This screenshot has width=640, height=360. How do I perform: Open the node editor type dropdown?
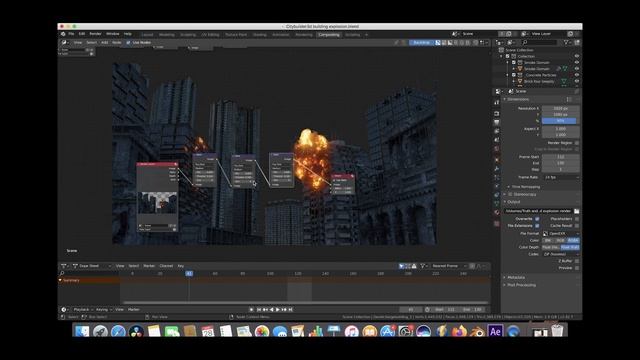coord(64,42)
